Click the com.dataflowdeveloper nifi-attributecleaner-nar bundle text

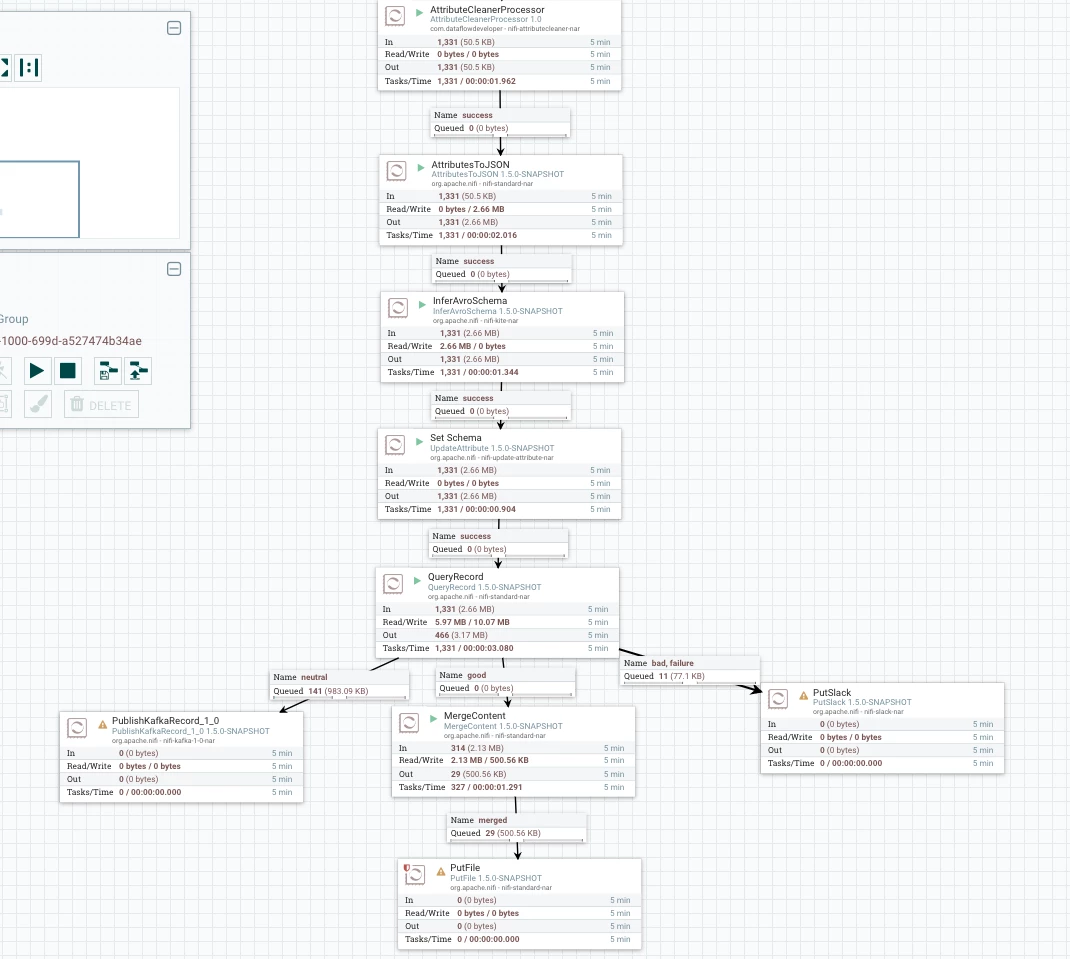504,29
